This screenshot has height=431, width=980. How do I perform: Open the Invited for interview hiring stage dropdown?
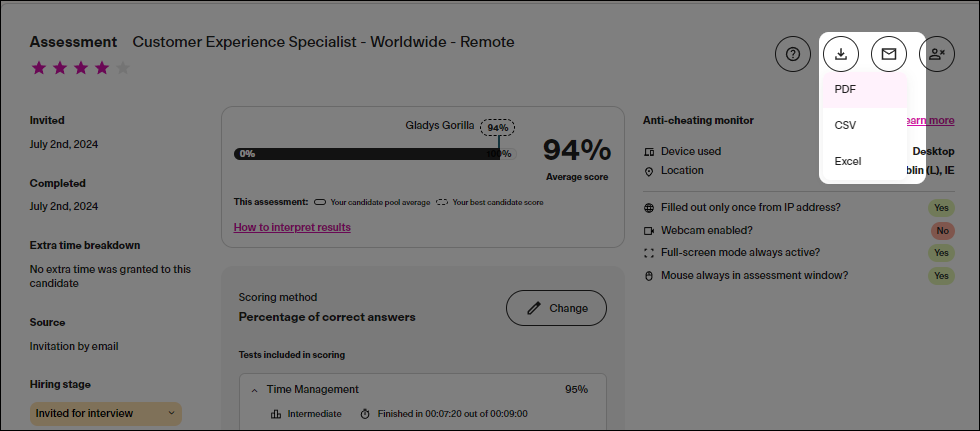(106, 414)
